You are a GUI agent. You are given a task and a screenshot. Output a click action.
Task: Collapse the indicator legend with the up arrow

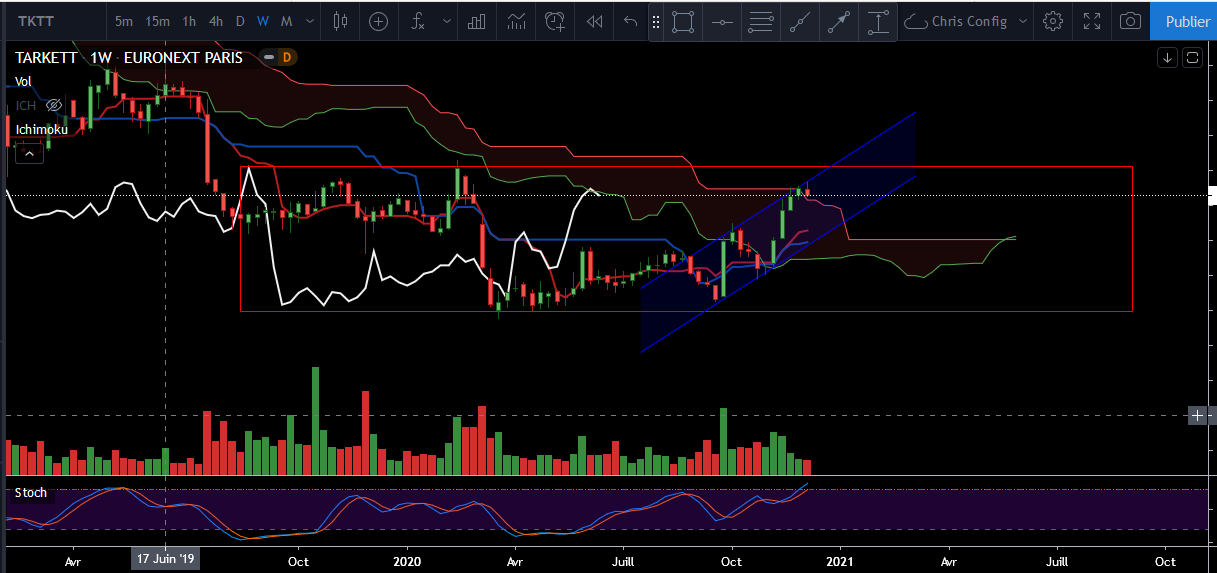[x=29, y=153]
